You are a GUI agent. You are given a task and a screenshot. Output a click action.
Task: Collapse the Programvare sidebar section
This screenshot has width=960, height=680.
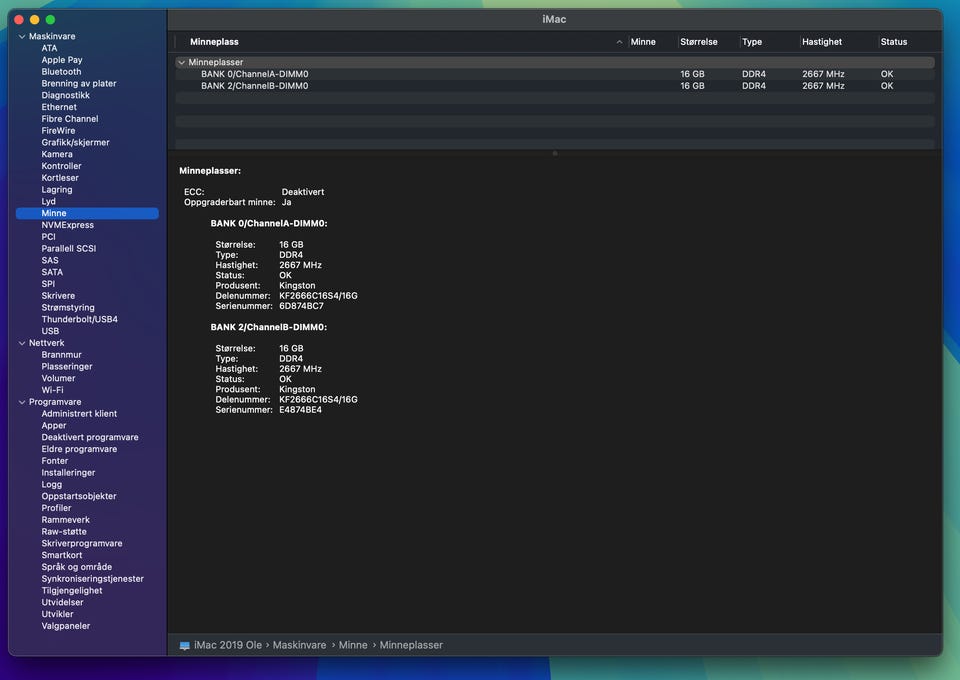click(22, 402)
